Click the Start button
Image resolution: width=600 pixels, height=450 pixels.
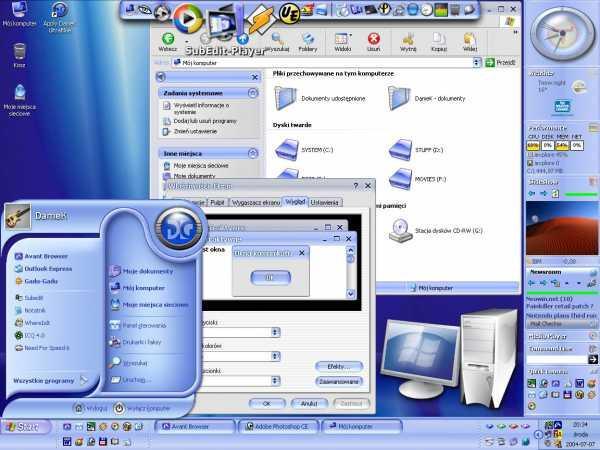click(x=25, y=427)
